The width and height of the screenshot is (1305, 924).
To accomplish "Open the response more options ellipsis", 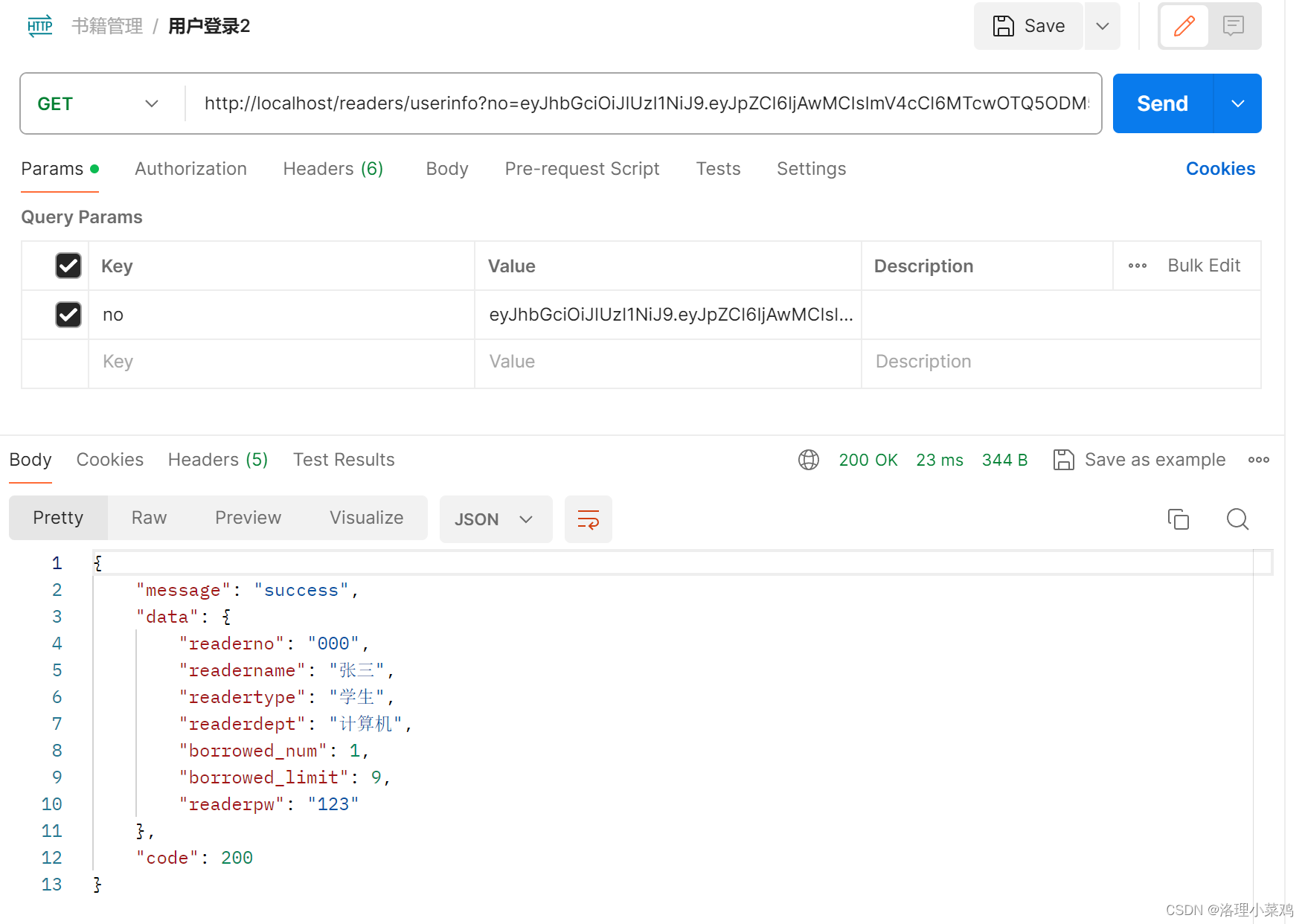I will [x=1259, y=460].
